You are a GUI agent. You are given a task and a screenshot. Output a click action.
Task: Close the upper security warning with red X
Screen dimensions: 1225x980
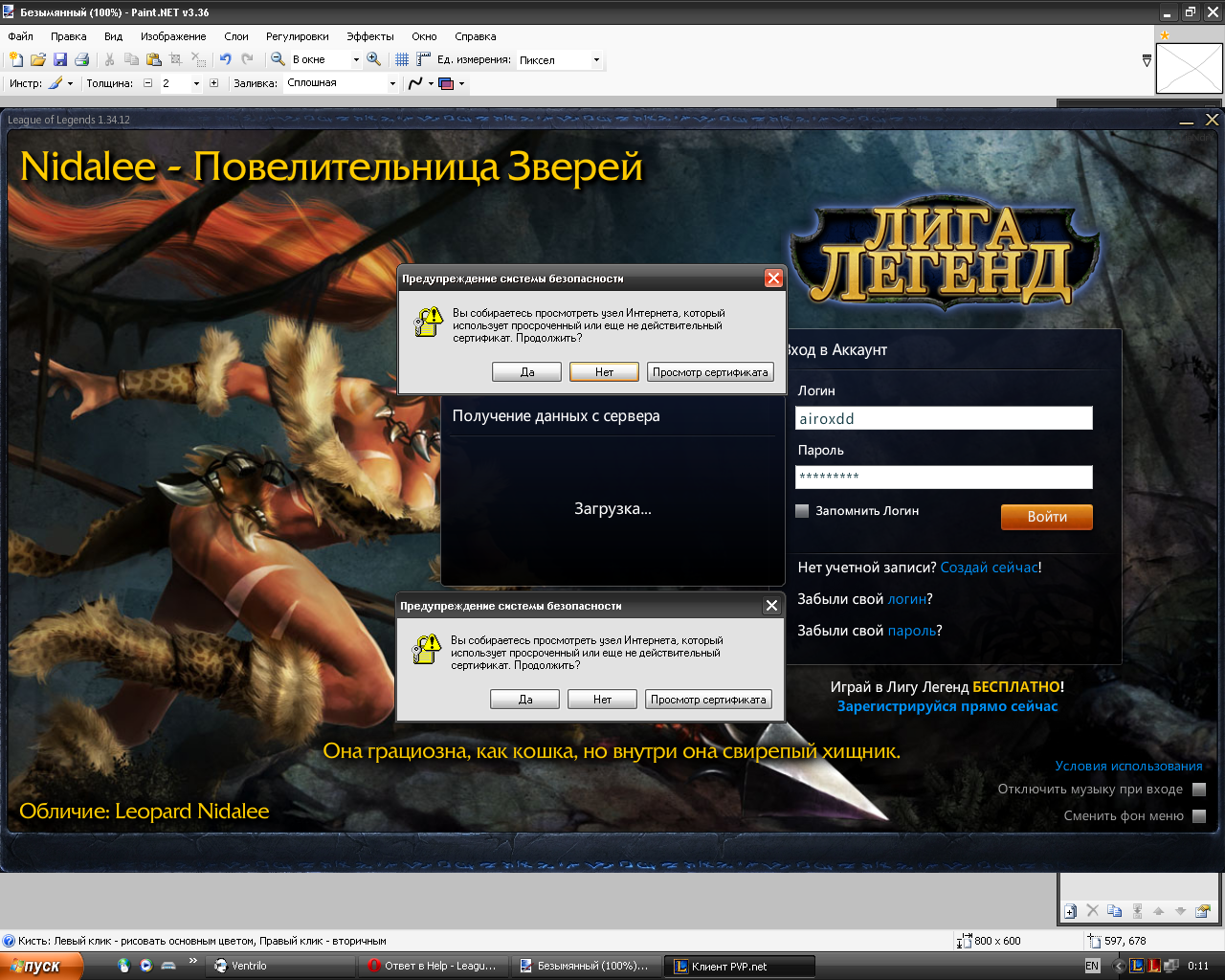coord(773,278)
